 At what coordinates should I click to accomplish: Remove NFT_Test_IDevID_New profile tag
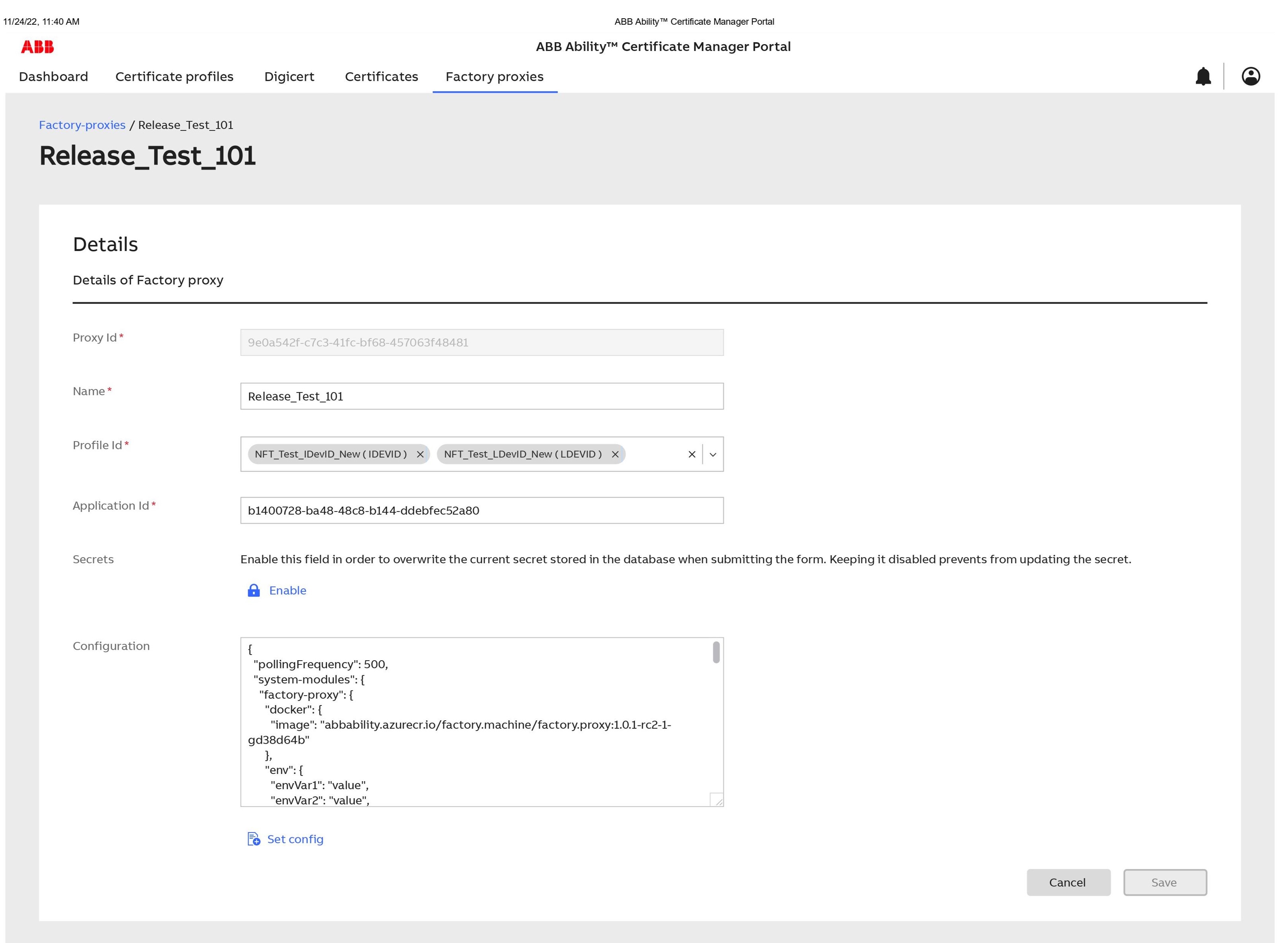click(x=421, y=454)
